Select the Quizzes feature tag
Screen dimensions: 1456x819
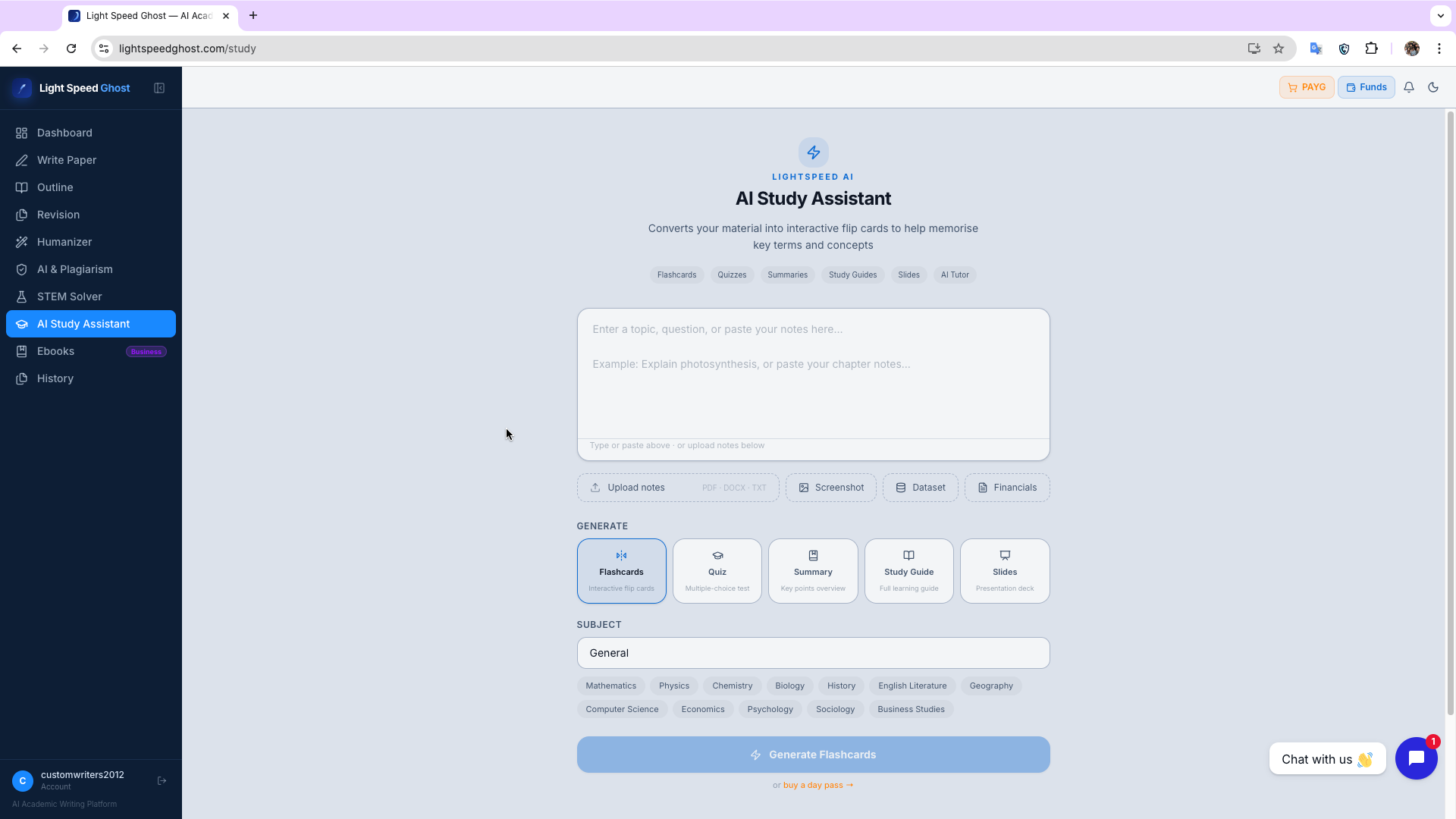[x=732, y=275]
